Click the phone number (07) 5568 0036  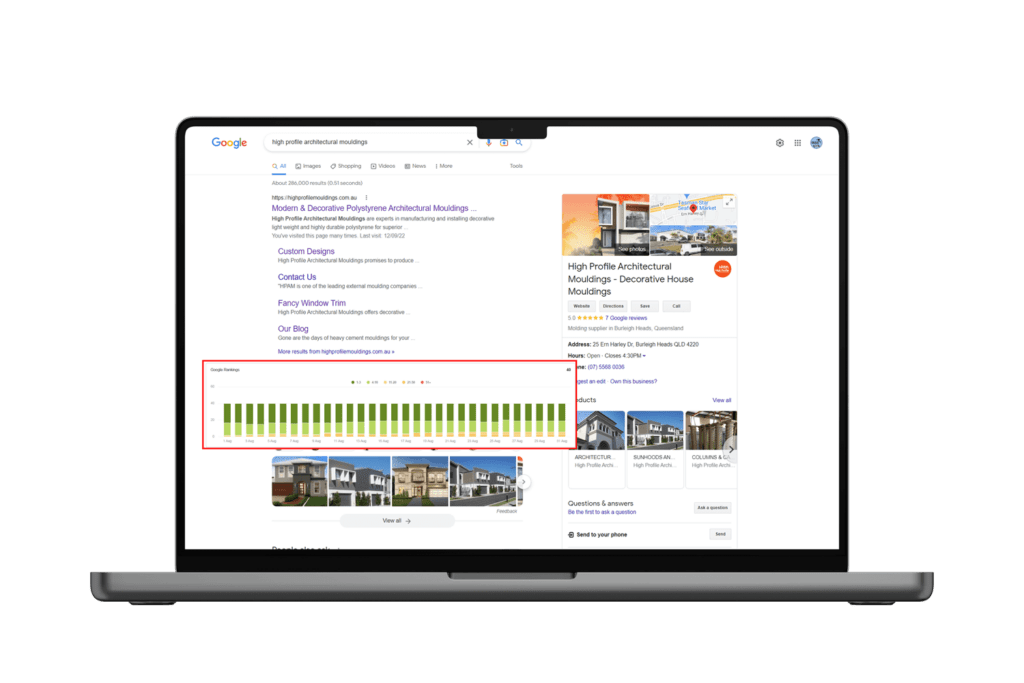[606, 367]
